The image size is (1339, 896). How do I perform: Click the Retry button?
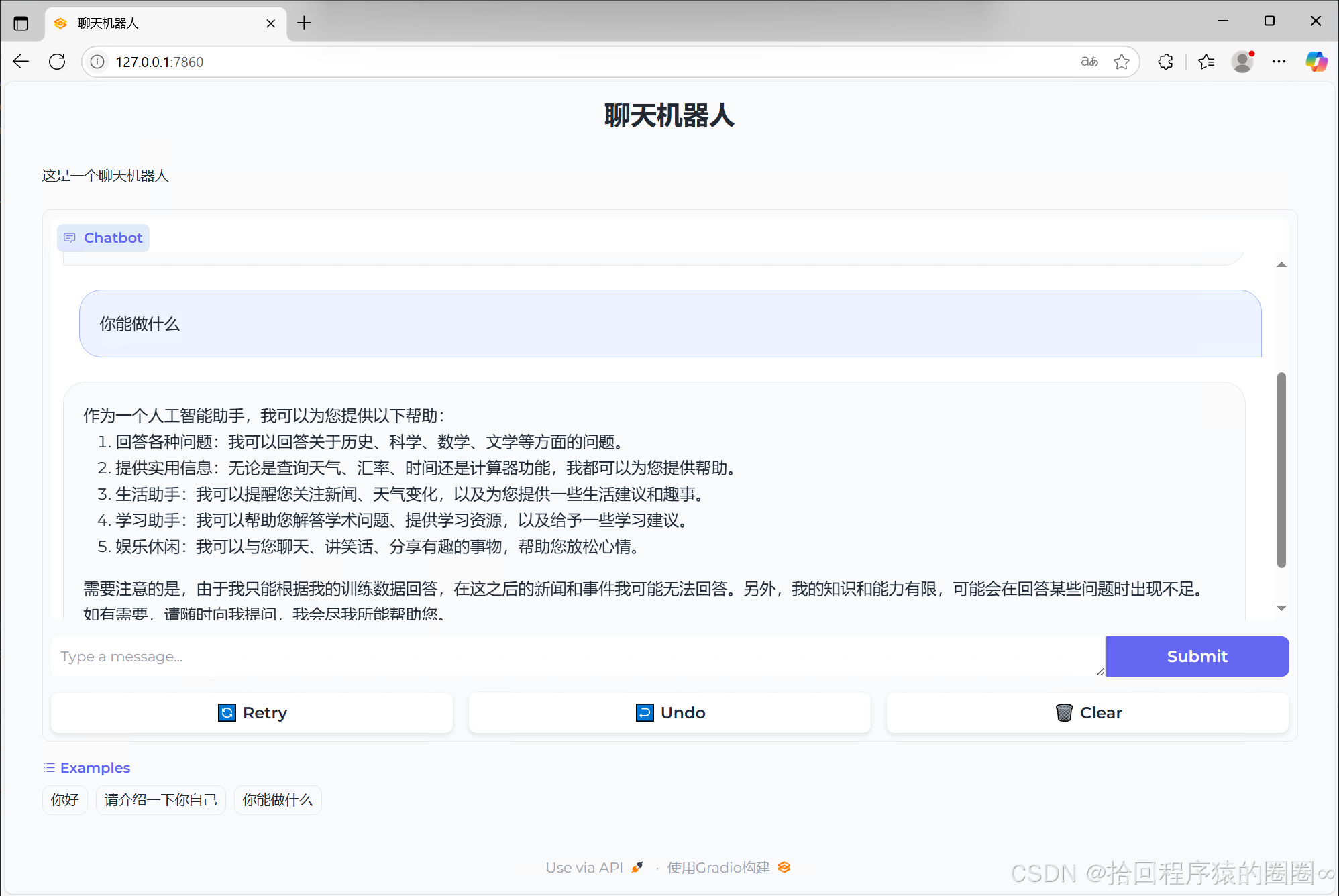[252, 712]
